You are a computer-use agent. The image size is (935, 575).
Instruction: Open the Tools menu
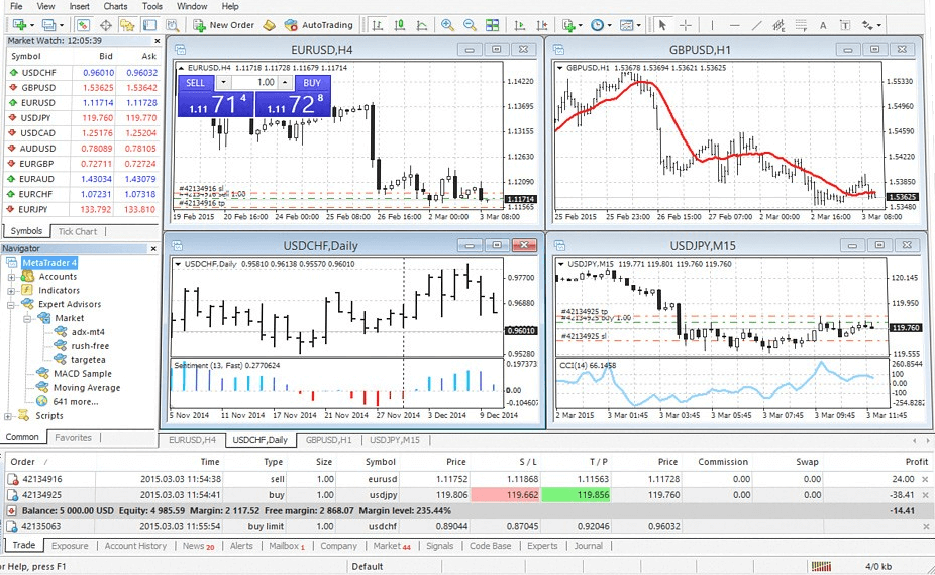152,7
